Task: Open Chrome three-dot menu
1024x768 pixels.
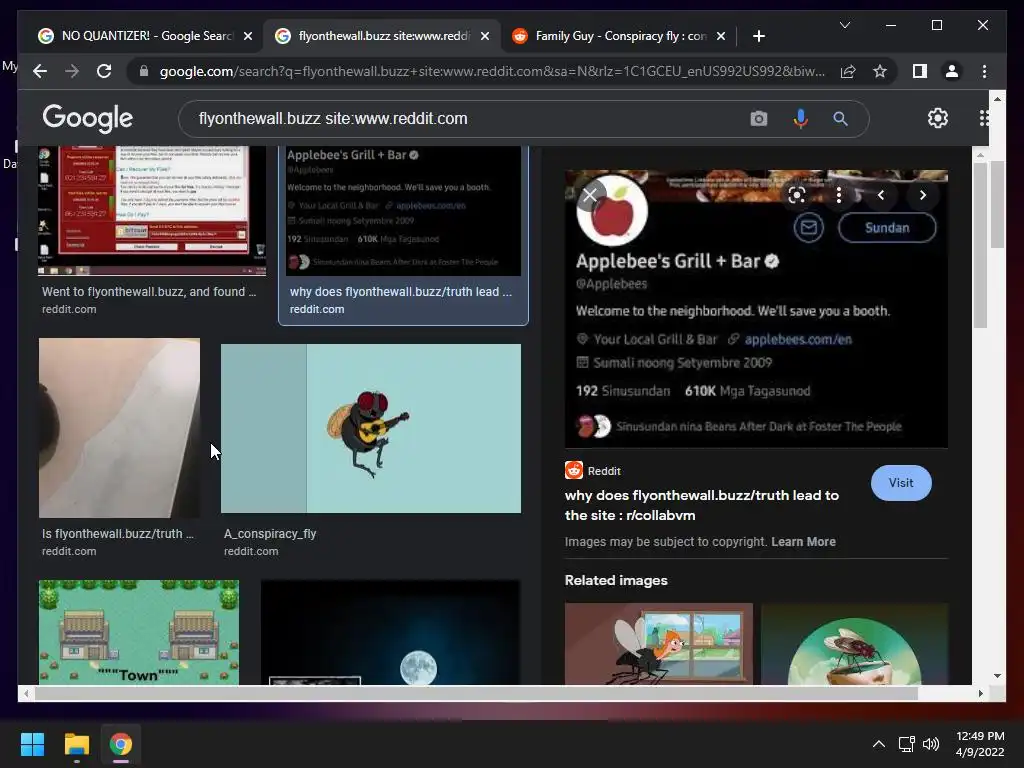Action: click(984, 71)
